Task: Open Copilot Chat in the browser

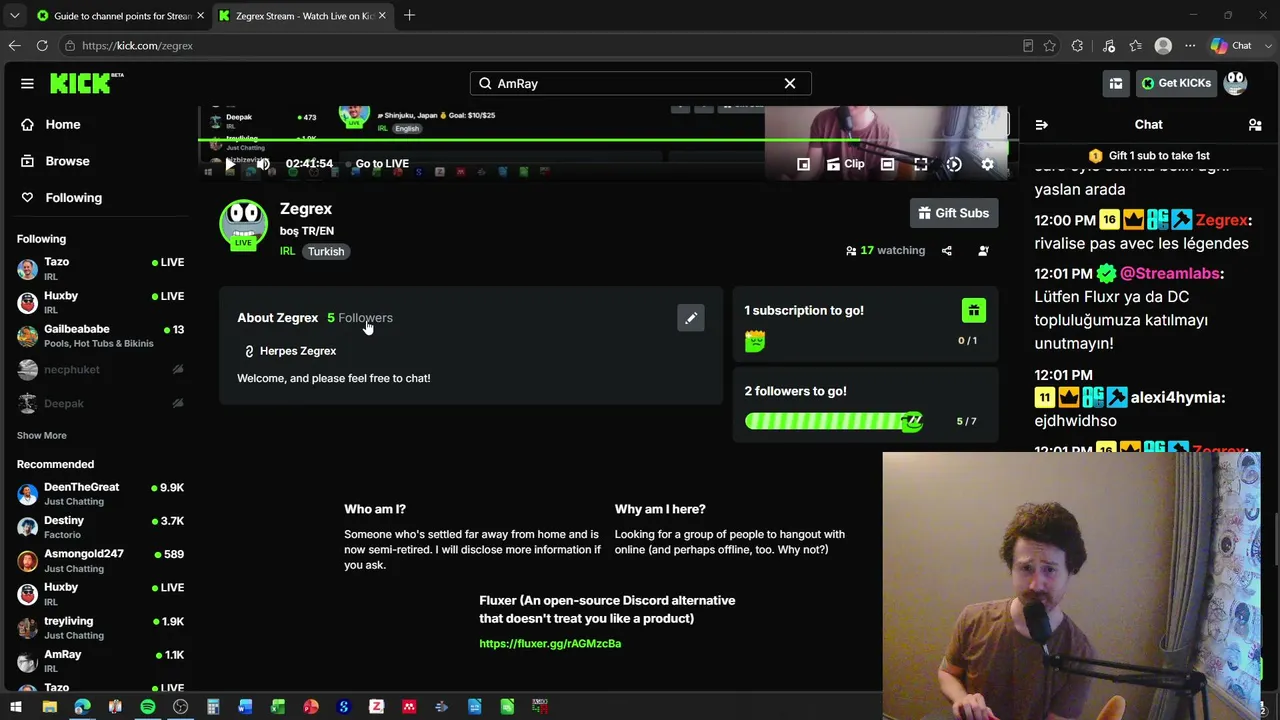Action: [x=1232, y=45]
